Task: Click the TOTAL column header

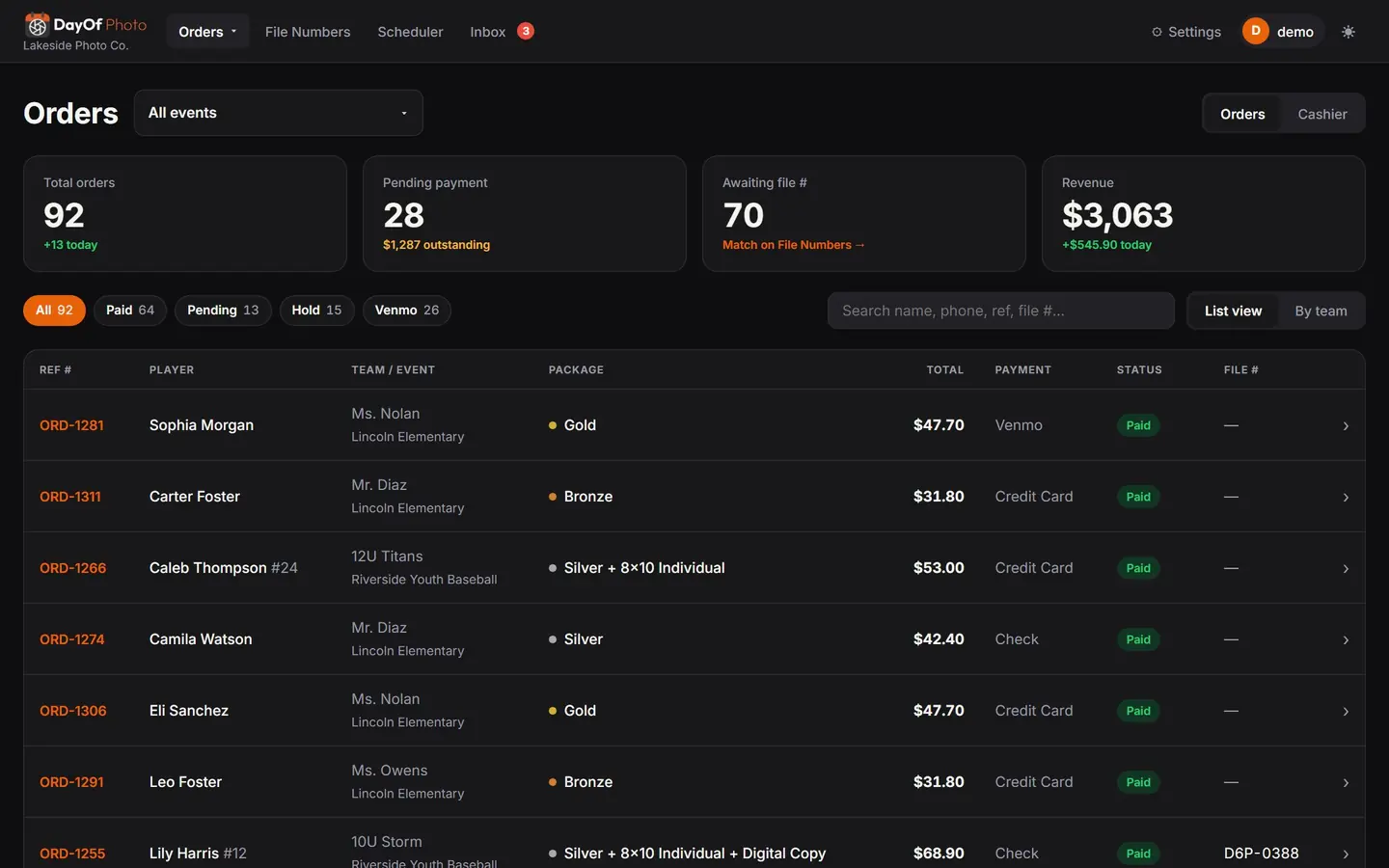Action: 945,370
